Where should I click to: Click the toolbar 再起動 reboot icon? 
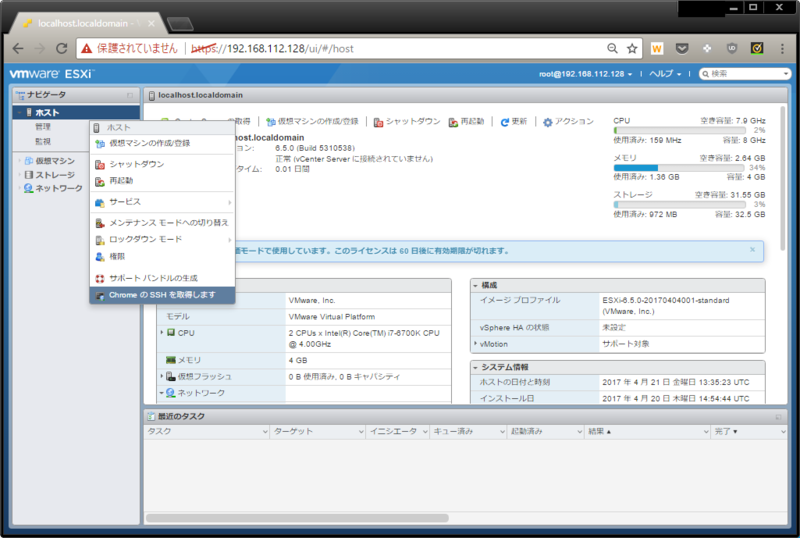[x=453, y=122]
